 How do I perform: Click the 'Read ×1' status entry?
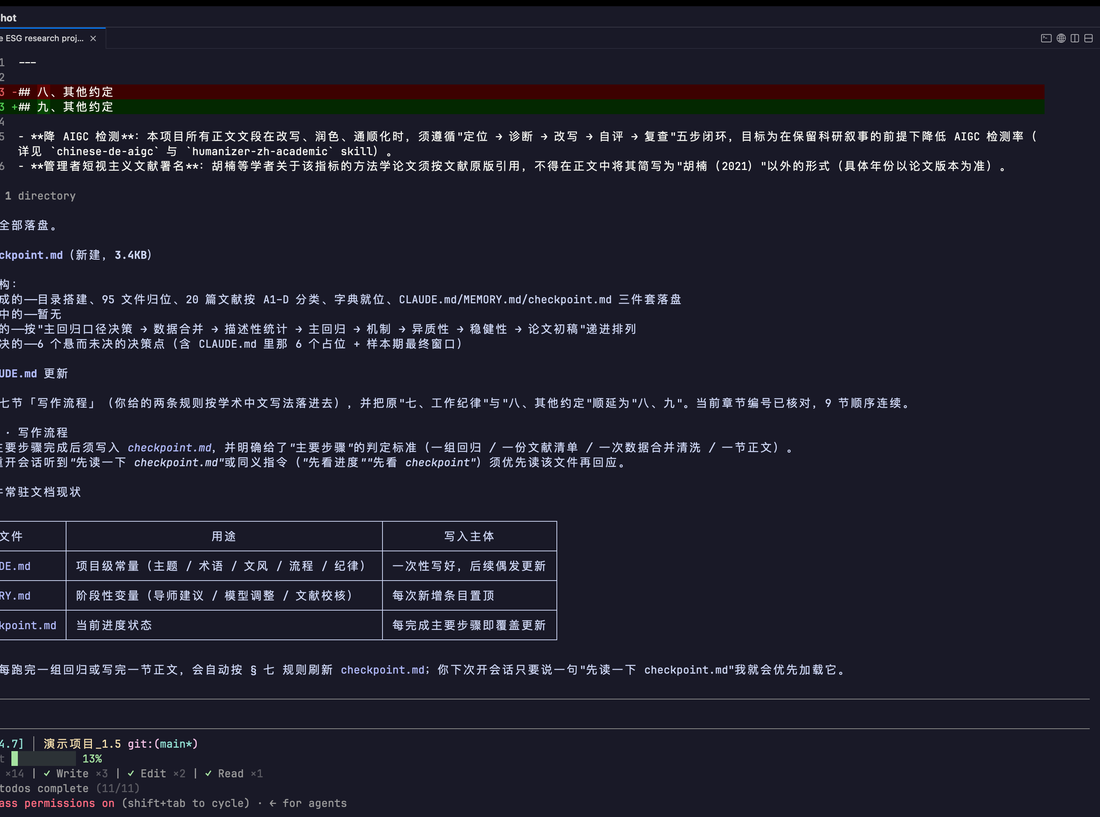tap(234, 774)
